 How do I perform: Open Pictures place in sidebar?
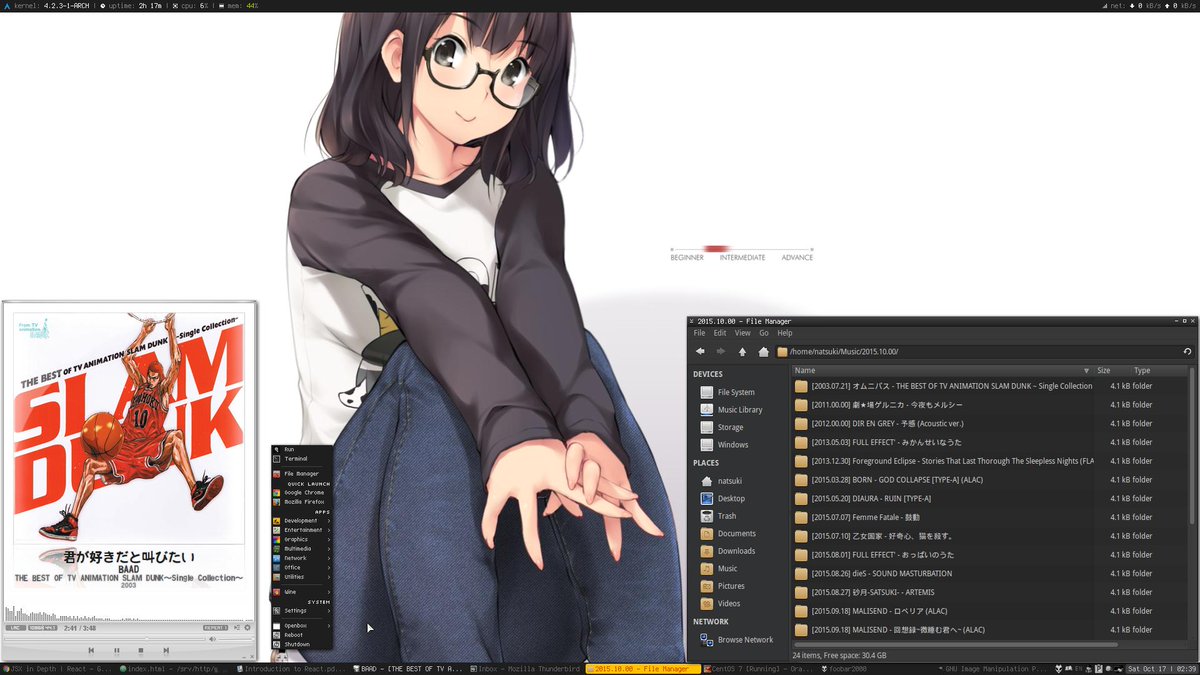(x=731, y=586)
